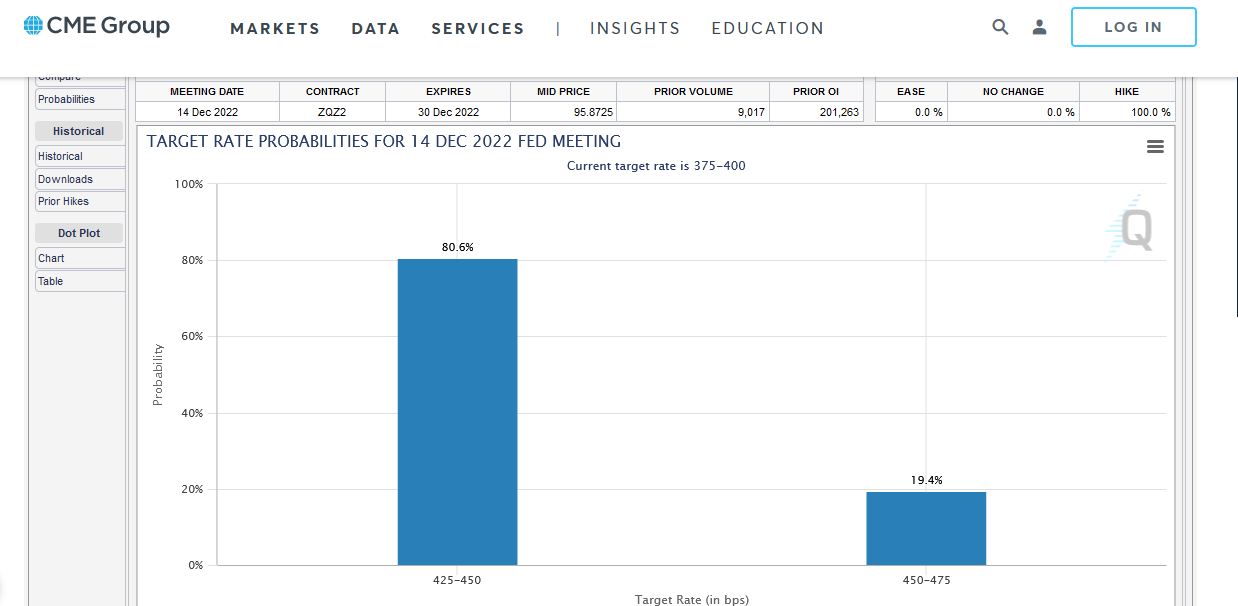Image resolution: width=1238 pixels, height=606 pixels.
Task: Open the Dot Plot Chart item
Action: pos(80,258)
